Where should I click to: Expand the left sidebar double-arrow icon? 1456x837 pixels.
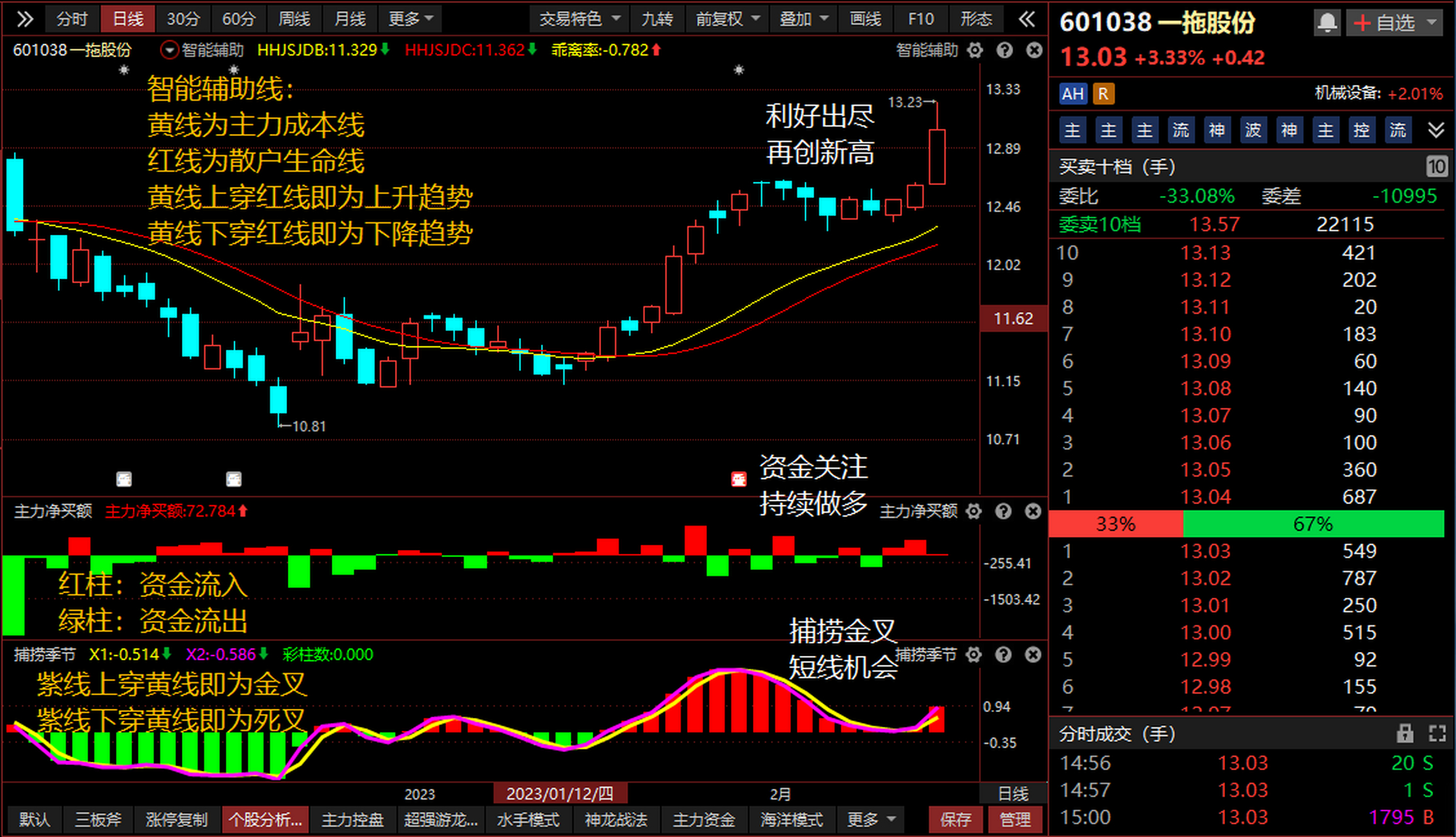pyautogui.click(x=24, y=19)
